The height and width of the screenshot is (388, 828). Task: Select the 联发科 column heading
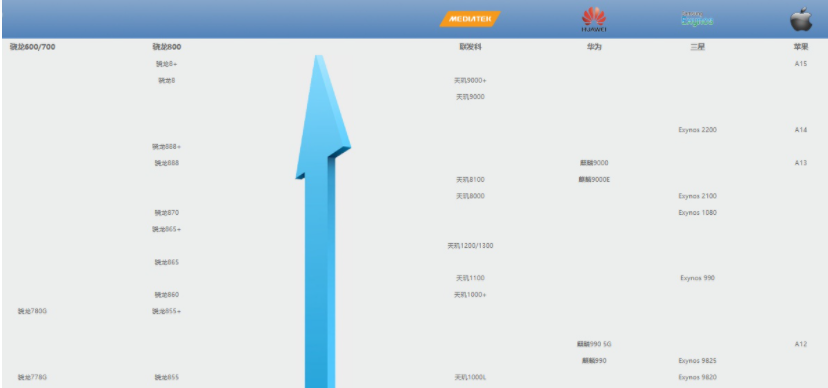point(470,47)
